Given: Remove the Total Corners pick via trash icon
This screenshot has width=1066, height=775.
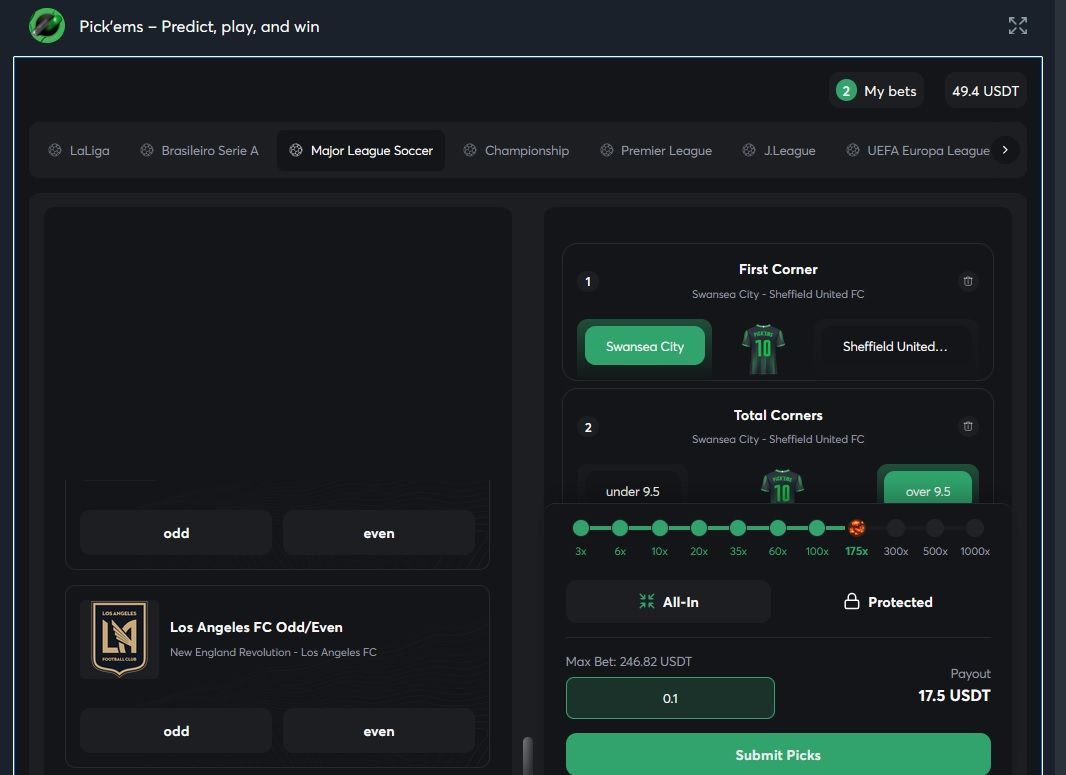Looking at the screenshot, I should tap(968, 426).
